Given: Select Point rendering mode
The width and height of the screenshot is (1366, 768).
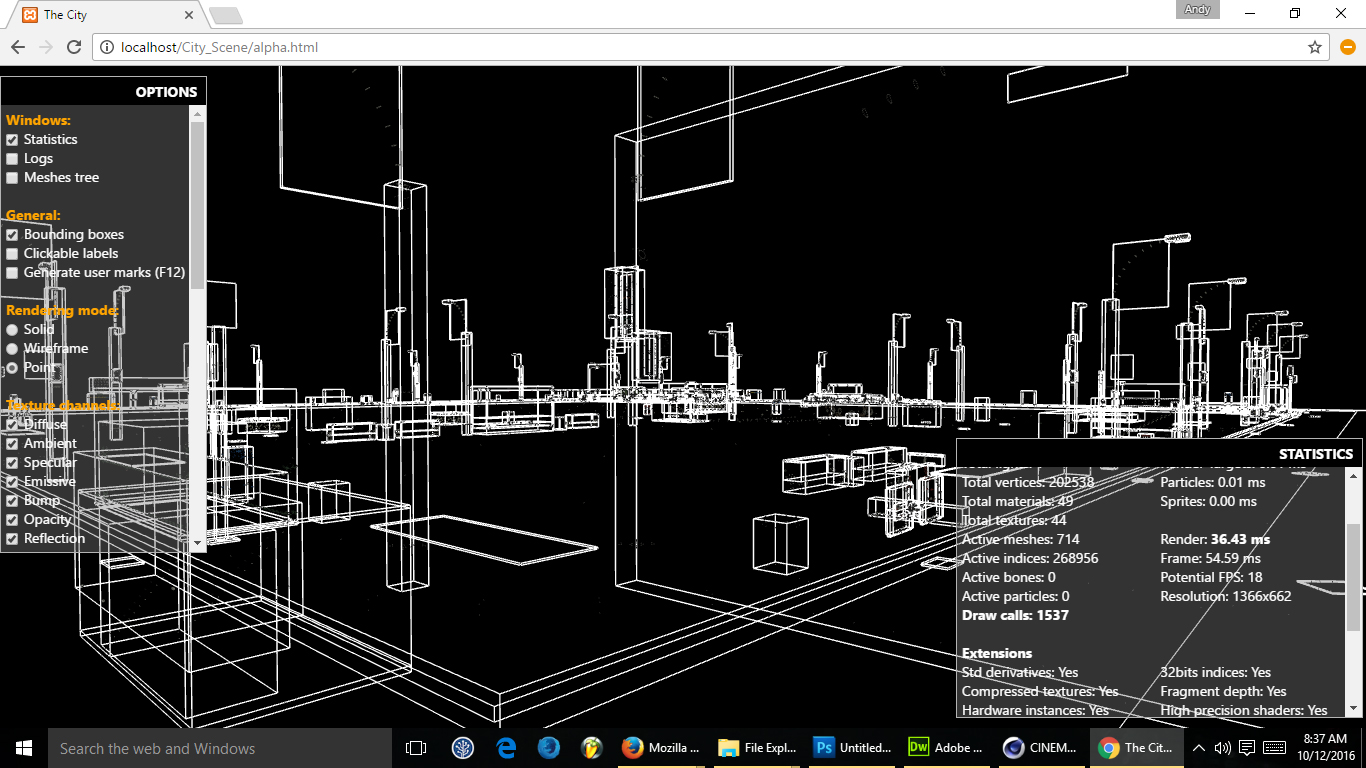Looking at the screenshot, I should click(13, 368).
